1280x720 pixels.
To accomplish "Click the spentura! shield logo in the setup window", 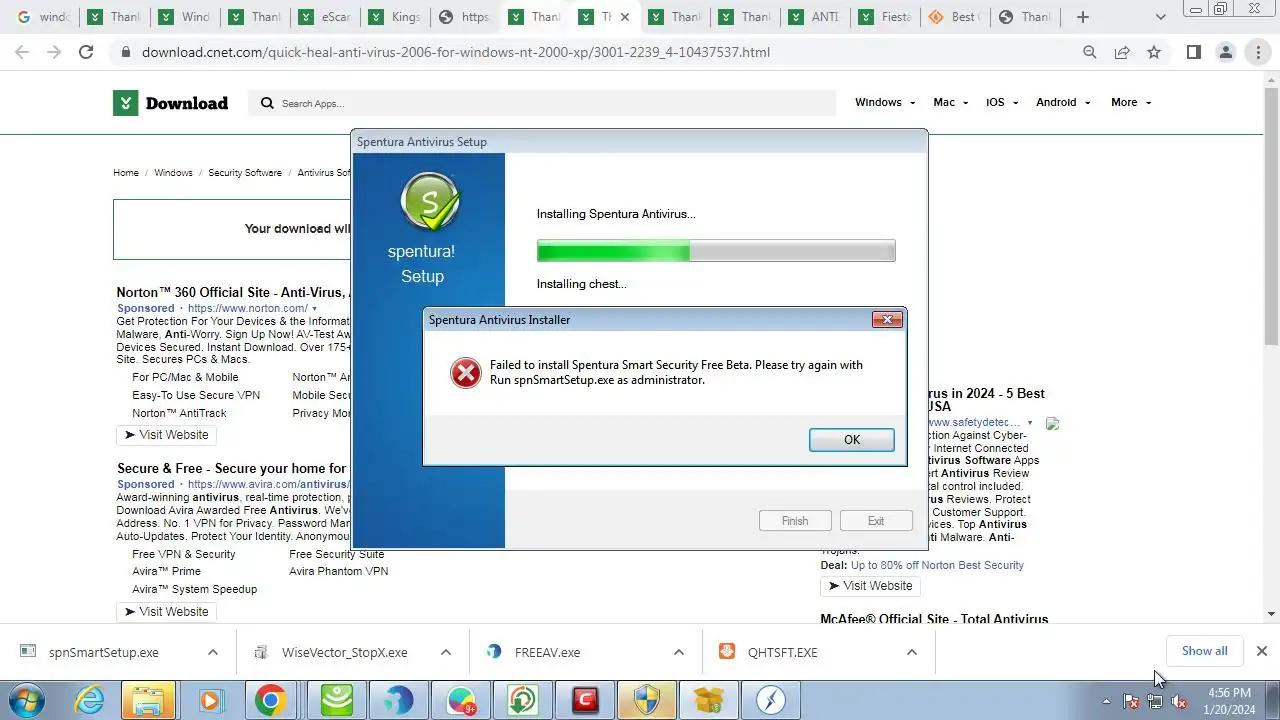I will pos(430,202).
